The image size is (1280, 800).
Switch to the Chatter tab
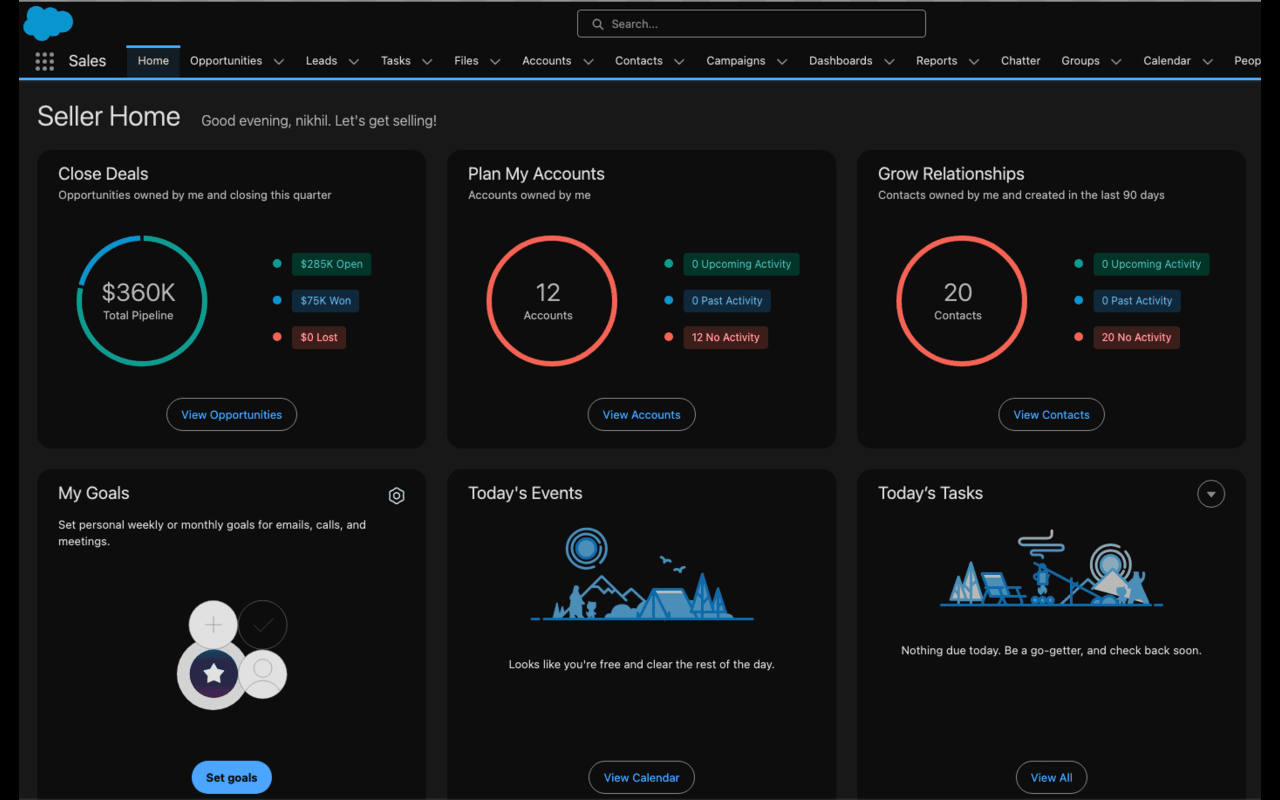coord(1020,61)
